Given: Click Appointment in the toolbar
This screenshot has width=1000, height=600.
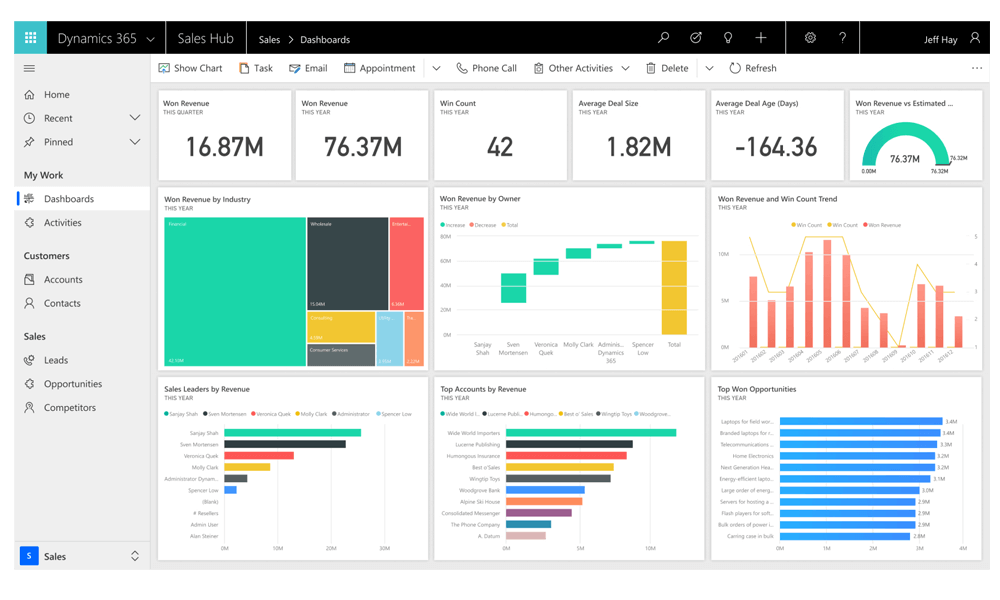Looking at the screenshot, I should click(379, 68).
